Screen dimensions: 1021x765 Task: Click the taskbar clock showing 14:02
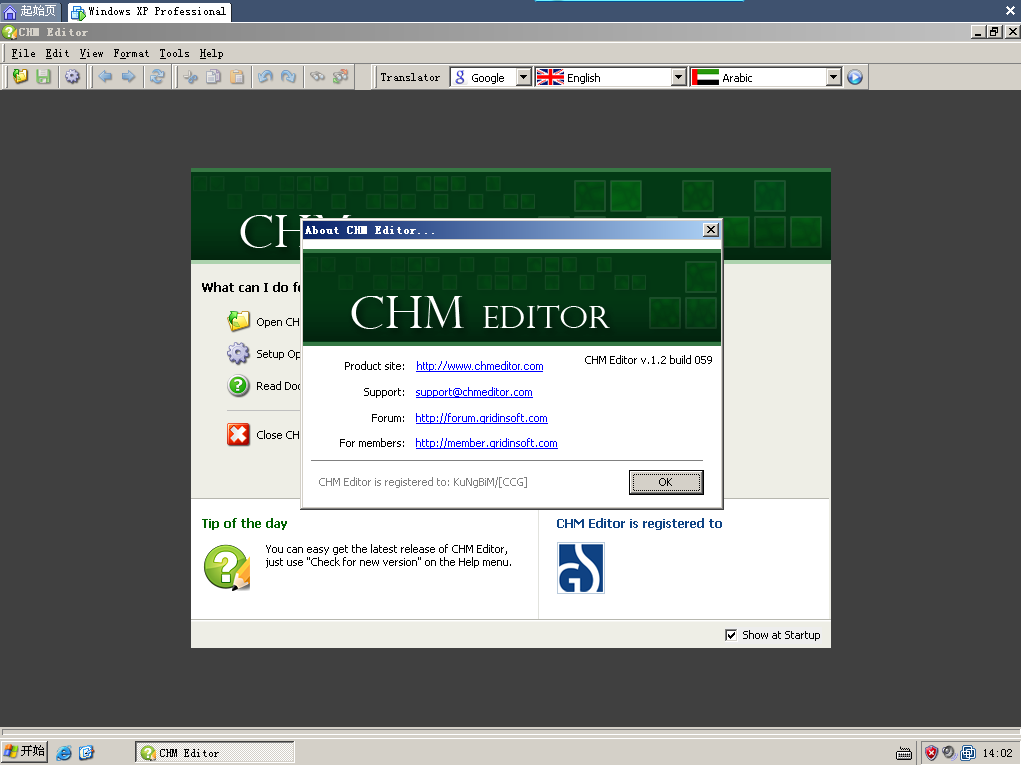coord(997,753)
